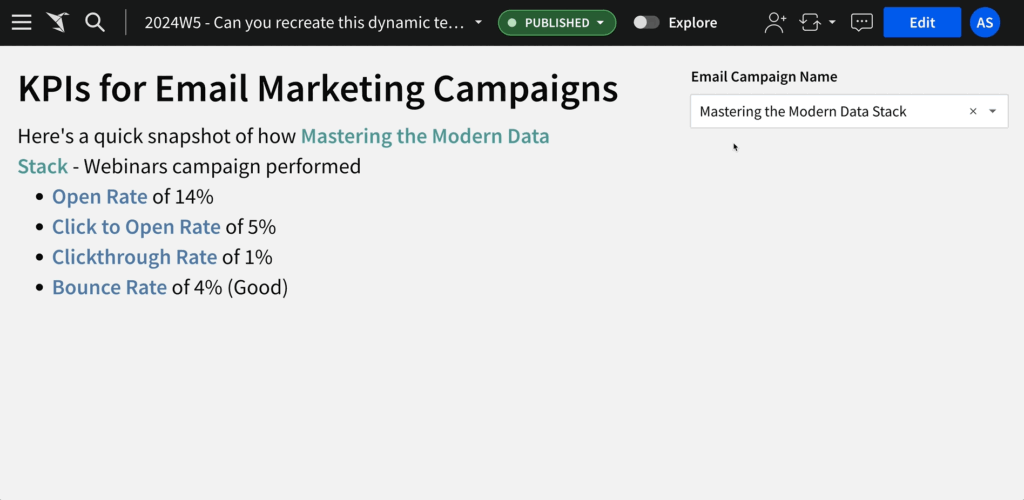This screenshot has height=500, width=1024.
Task: Click the refresh data icon
Action: click(x=810, y=22)
